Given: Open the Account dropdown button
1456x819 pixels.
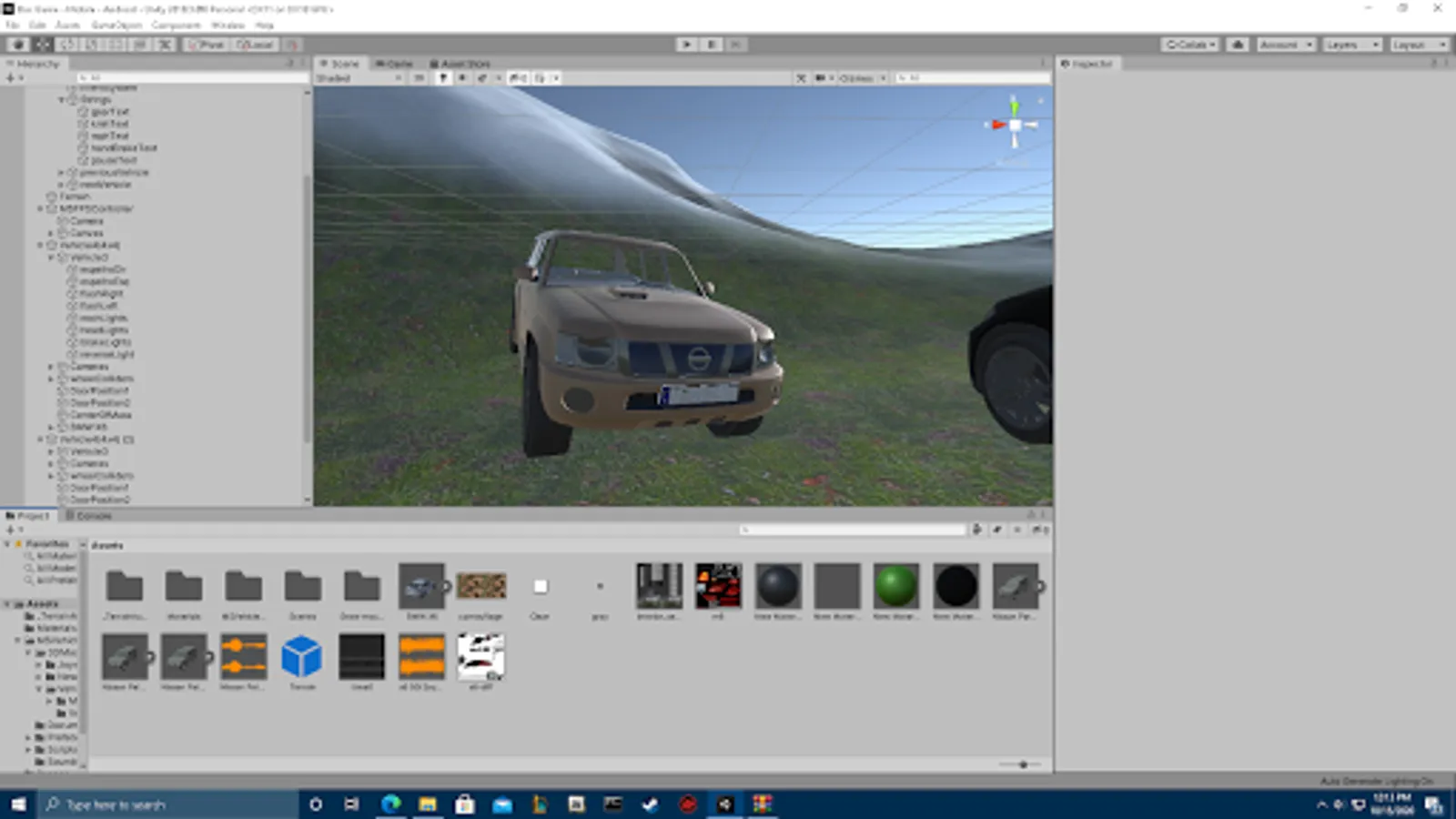Looking at the screenshot, I should (1285, 45).
